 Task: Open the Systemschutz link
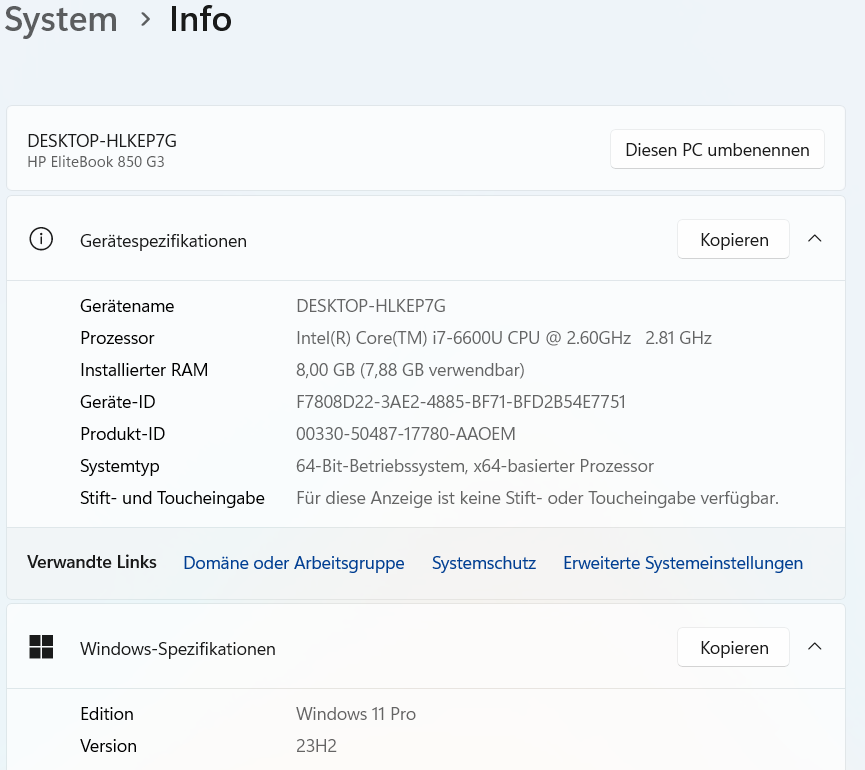[484, 563]
